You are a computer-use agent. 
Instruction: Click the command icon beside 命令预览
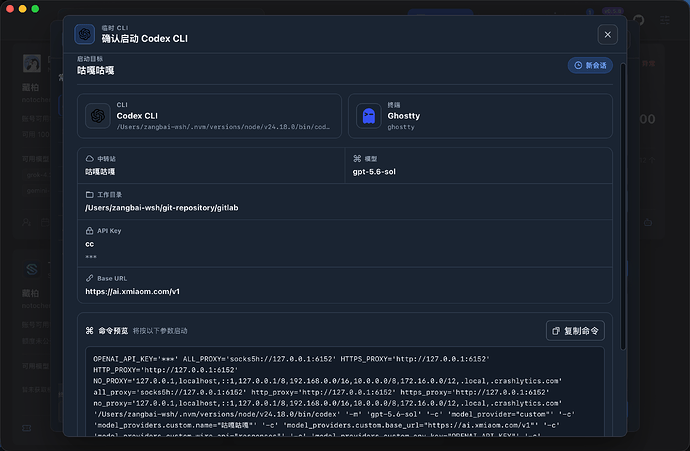(89, 330)
